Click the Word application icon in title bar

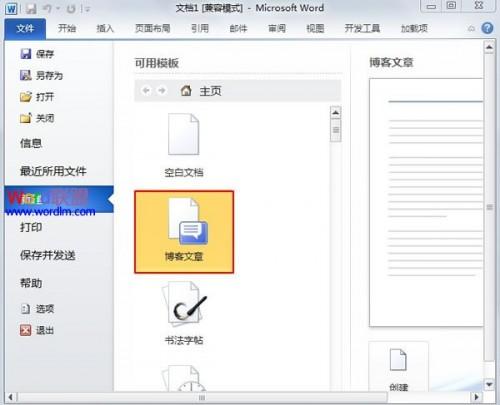11,9
